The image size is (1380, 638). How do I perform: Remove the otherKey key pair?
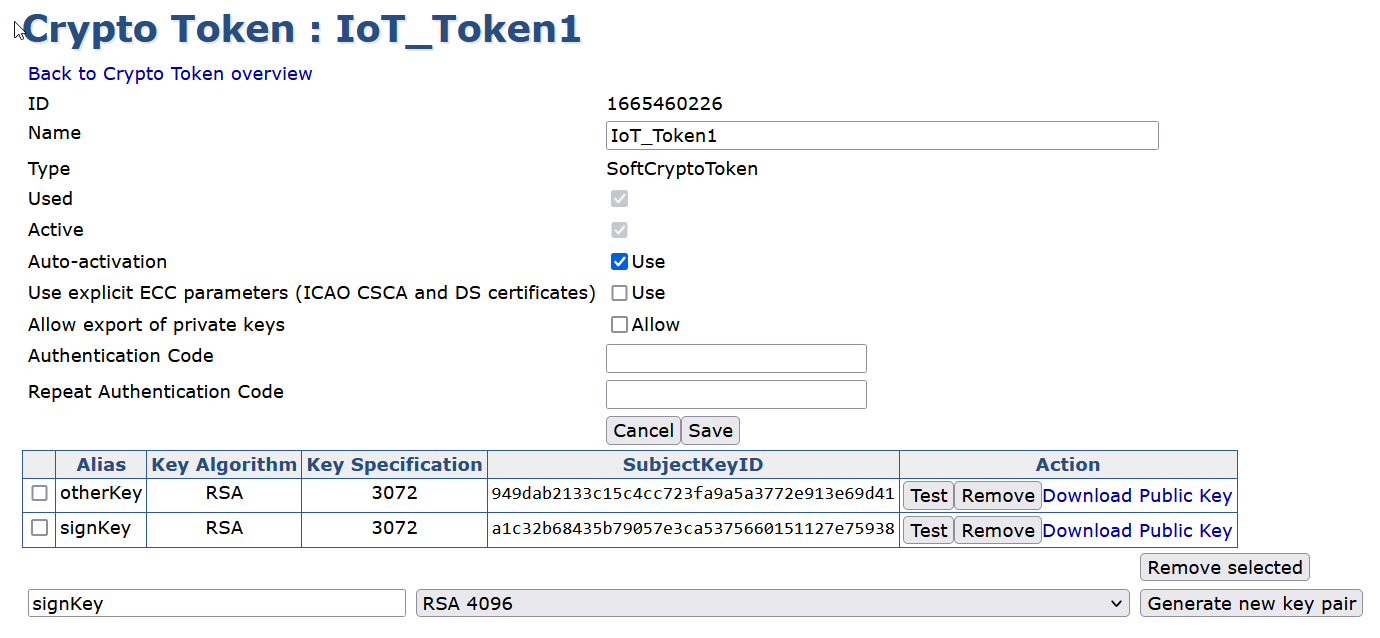click(x=997, y=496)
